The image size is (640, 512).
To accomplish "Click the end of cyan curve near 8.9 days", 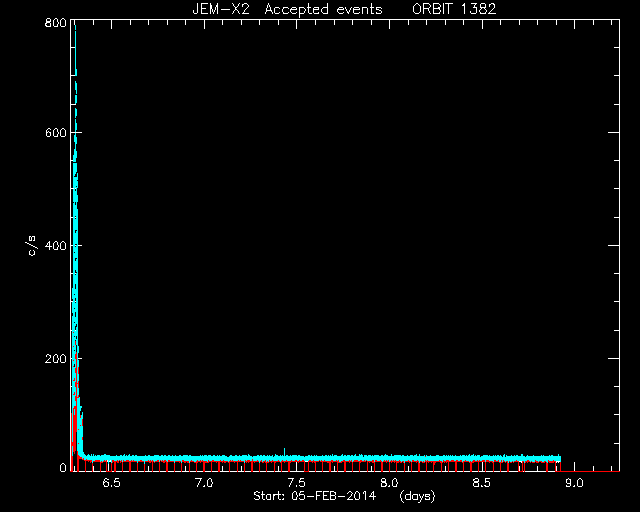I will pos(560,459).
